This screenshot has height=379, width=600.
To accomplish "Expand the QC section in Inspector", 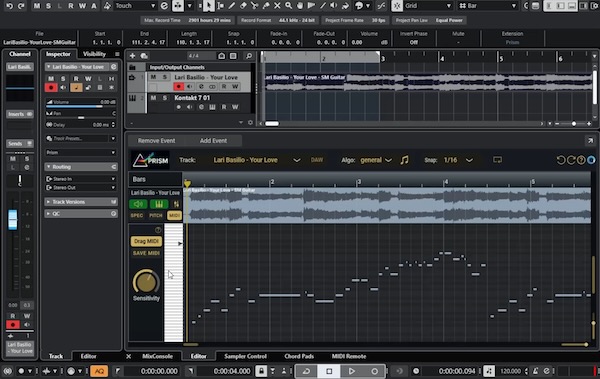I will click(x=81, y=214).
